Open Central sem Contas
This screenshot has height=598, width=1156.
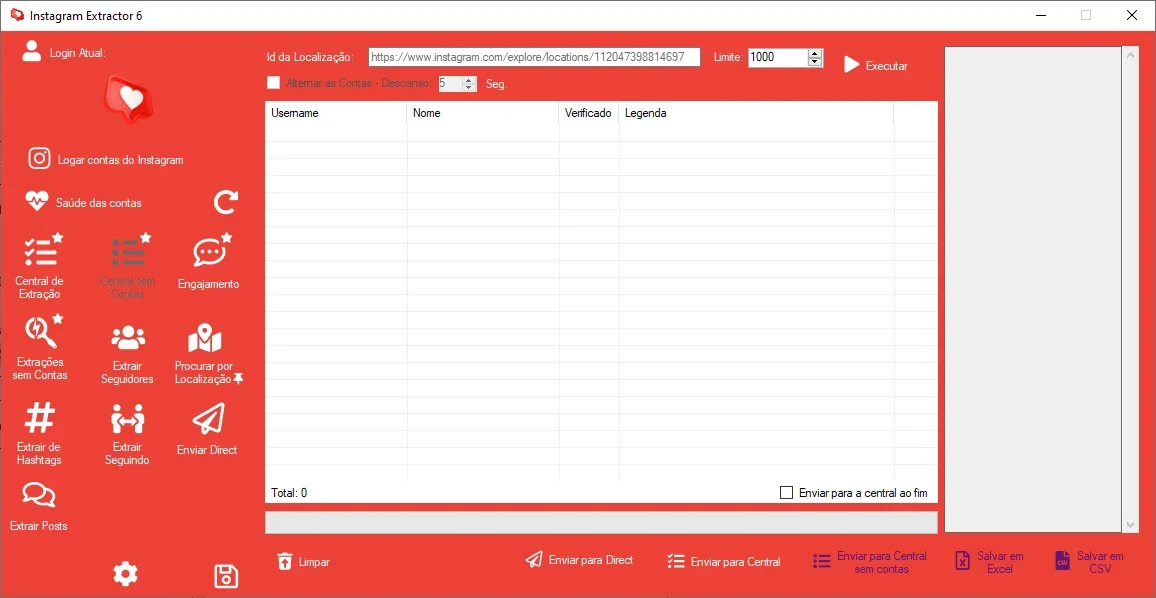tap(128, 265)
